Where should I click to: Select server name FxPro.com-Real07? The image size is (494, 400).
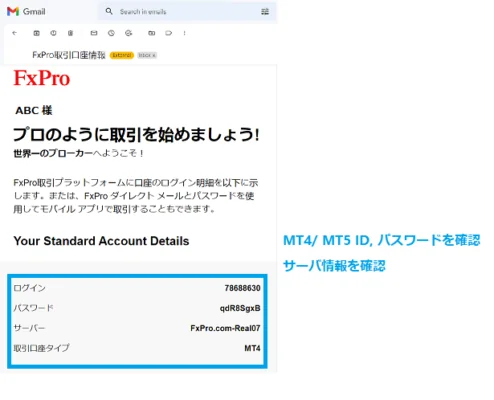(225, 328)
